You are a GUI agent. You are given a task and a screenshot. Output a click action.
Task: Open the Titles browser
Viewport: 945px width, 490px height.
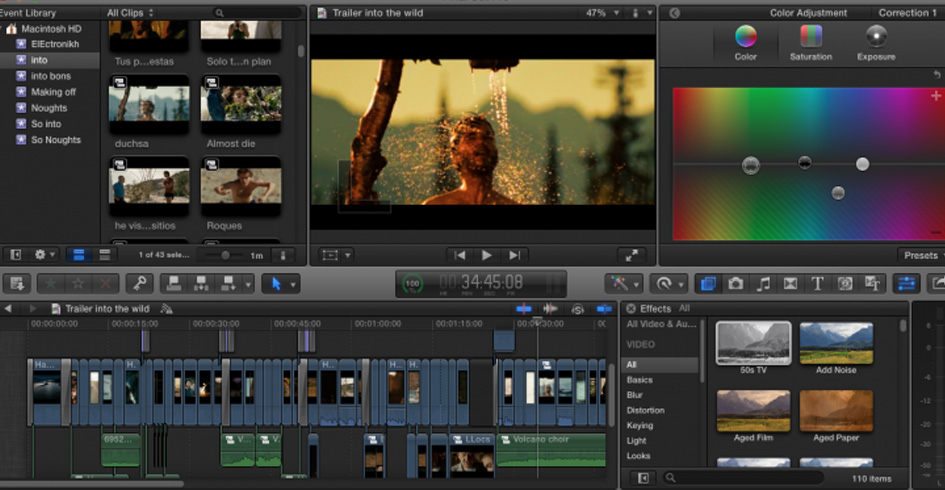817,283
